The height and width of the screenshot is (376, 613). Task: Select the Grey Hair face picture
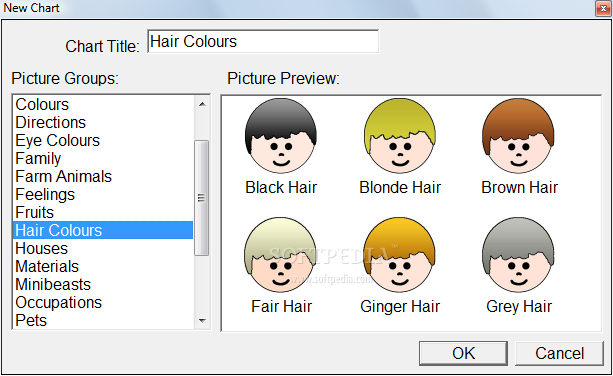tap(518, 255)
